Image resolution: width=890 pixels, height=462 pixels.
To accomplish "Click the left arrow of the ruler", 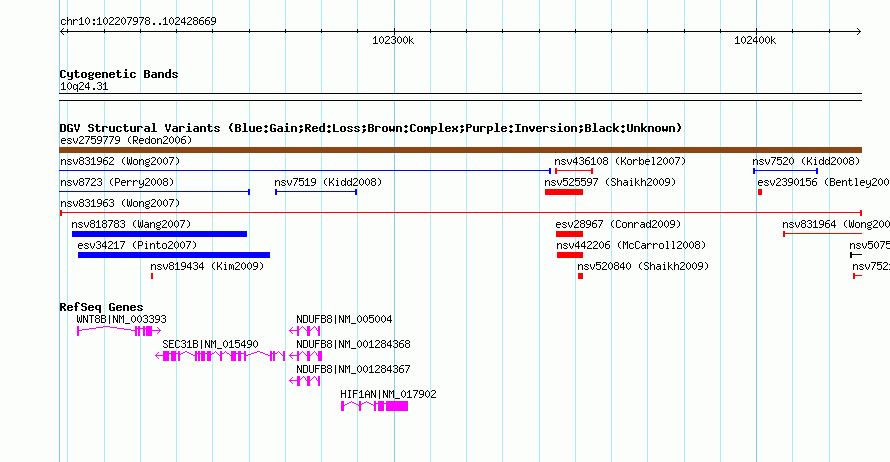I will [x=63, y=32].
